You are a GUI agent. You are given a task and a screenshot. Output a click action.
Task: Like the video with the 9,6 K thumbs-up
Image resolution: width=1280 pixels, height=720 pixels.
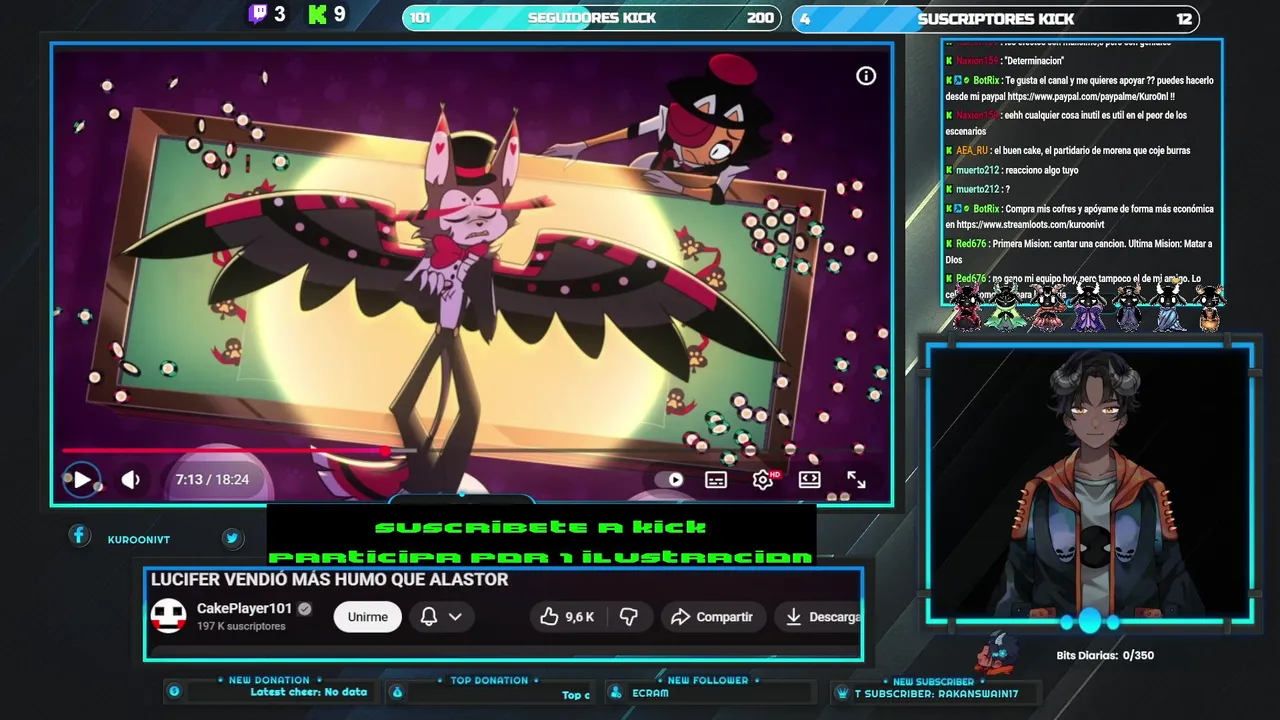567,617
